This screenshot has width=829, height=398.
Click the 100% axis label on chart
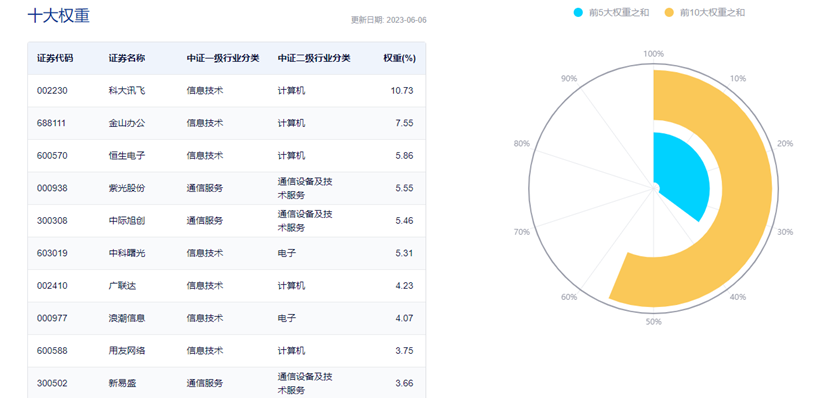(x=653, y=54)
